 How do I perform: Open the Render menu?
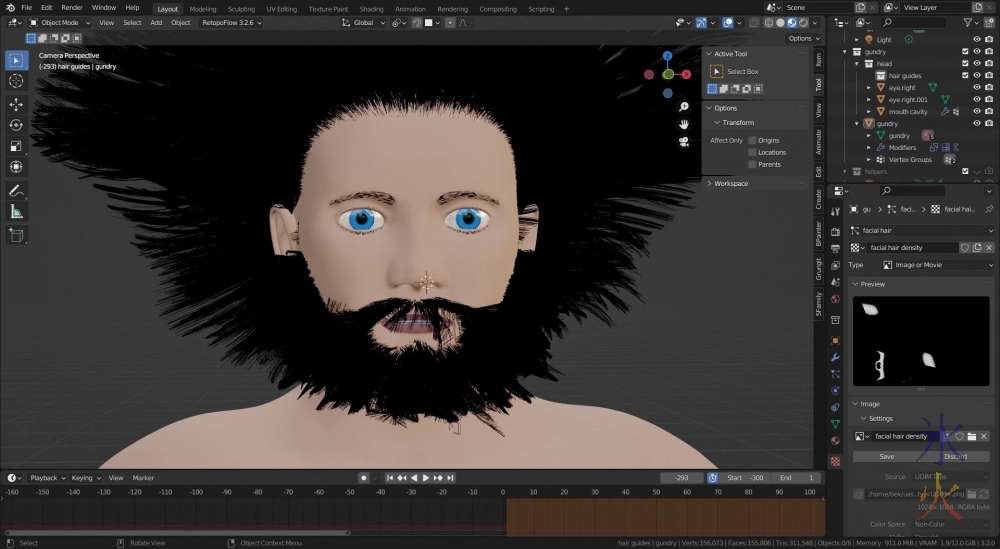(x=72, y=8)
